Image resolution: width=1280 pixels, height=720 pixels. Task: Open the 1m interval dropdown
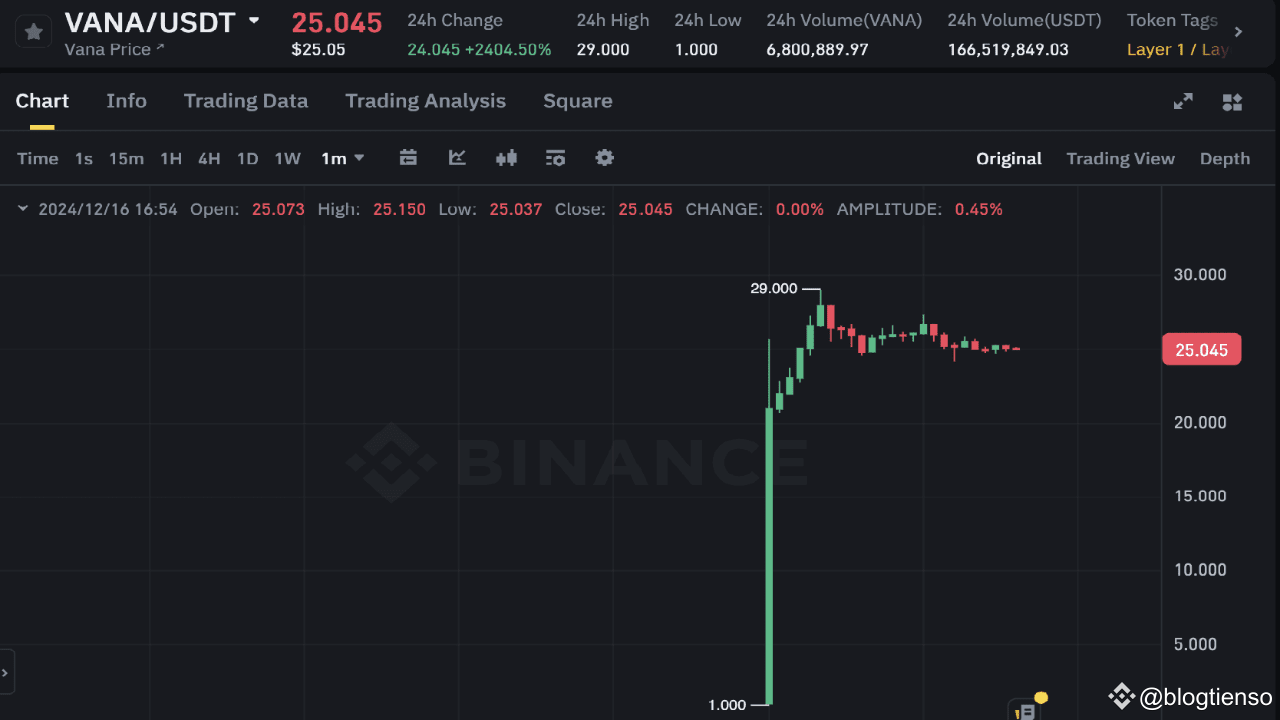click(342, 158)
